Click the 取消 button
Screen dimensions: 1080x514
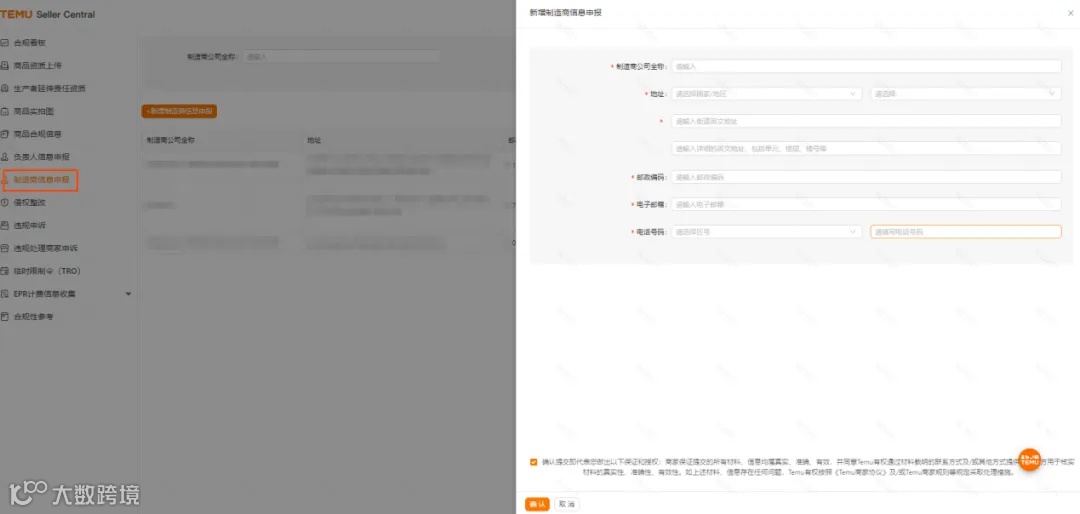tap(567, 504)
